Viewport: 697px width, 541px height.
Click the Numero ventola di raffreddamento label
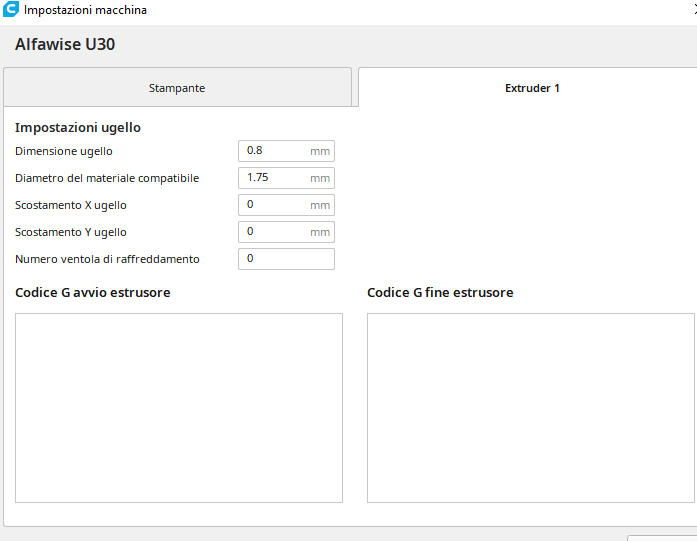[107, 259]
